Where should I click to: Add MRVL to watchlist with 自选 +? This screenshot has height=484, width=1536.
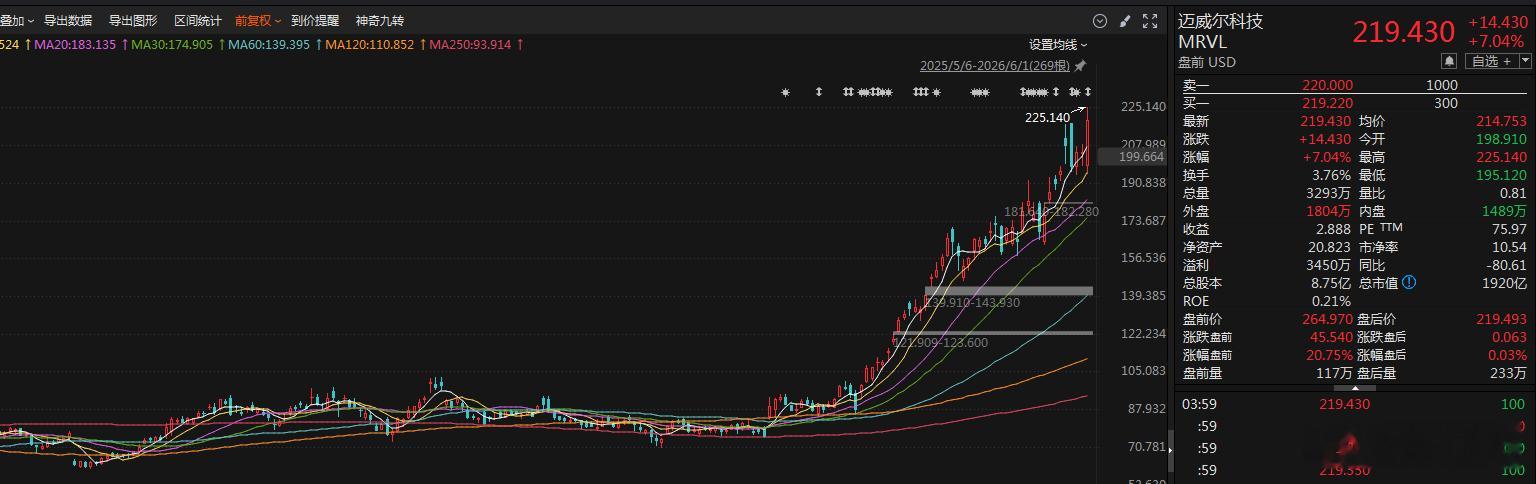click(1492, 62)
